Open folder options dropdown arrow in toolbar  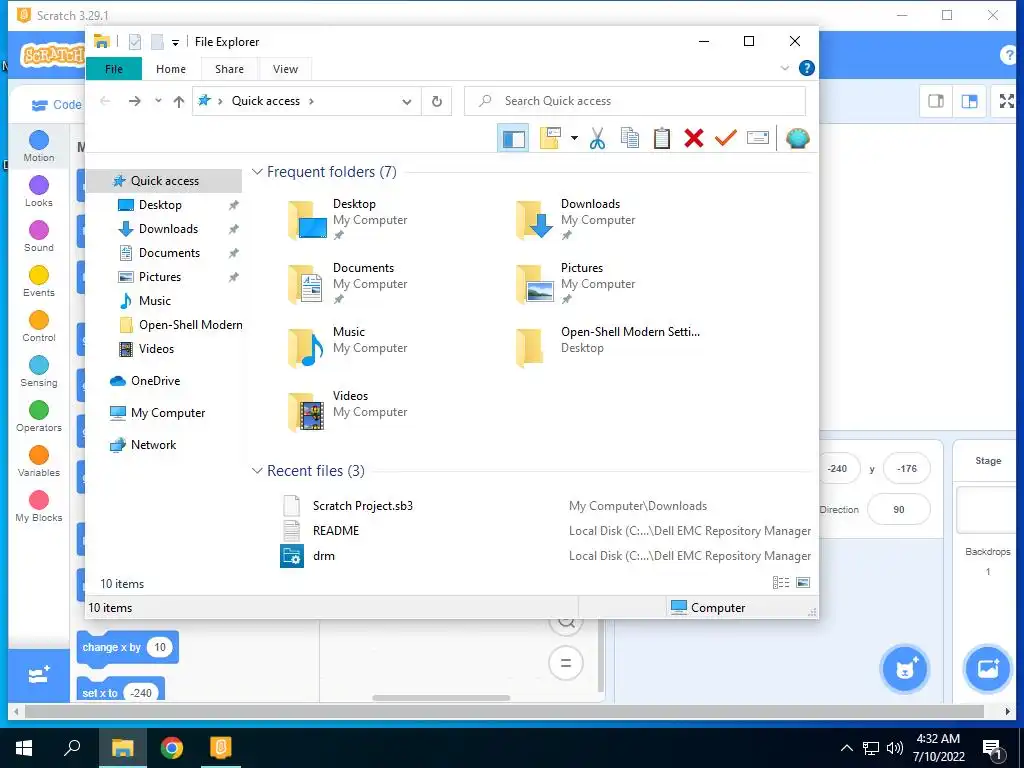point(574,138)
